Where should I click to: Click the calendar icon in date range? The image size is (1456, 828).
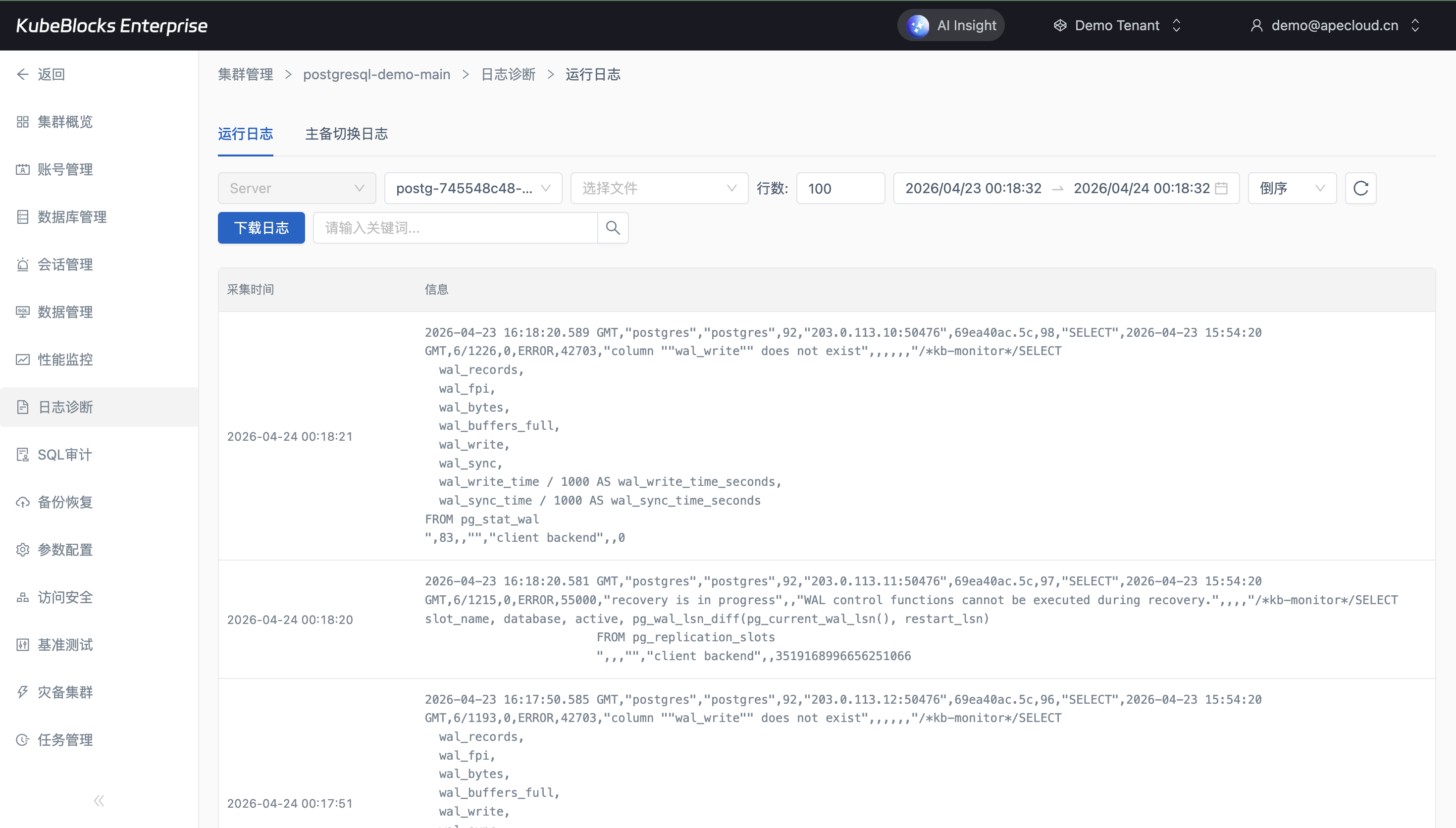(1221, 188)
